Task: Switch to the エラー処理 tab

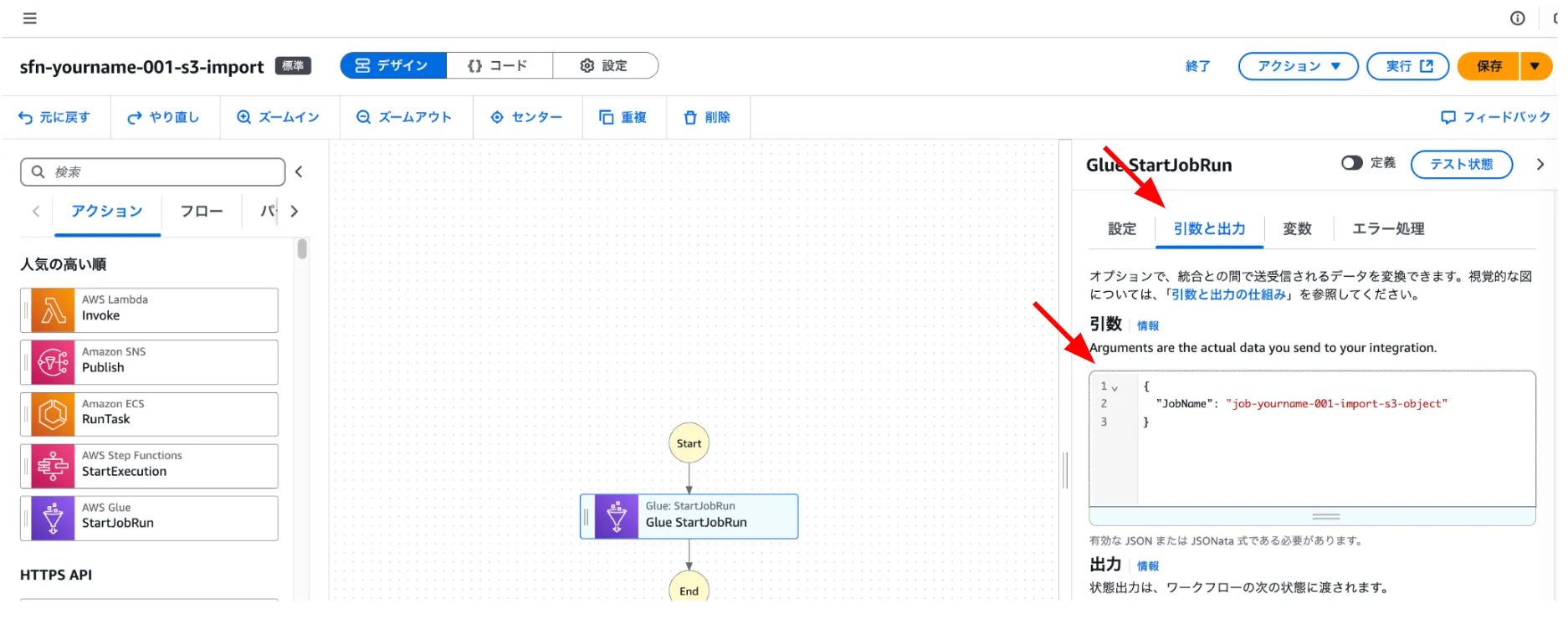Action: [x=1387, y=228]
